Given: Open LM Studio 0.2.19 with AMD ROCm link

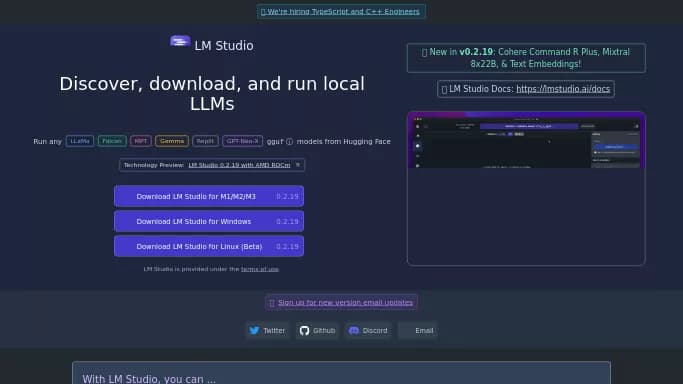Looking at the screenshot, I should [x=239, y=165].
